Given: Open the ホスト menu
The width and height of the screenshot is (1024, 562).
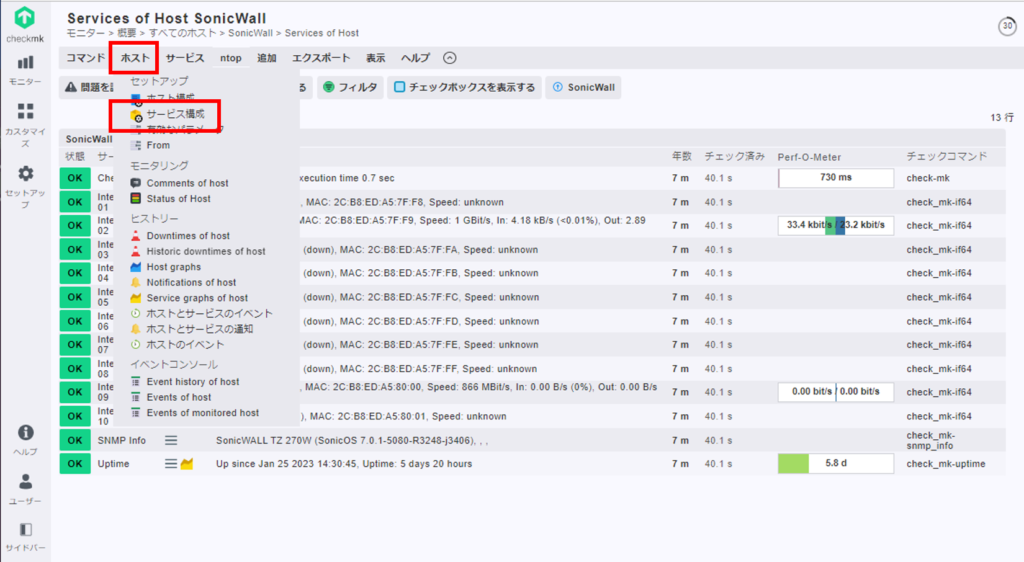Looking at the screenshot, I should coord(135,58).
